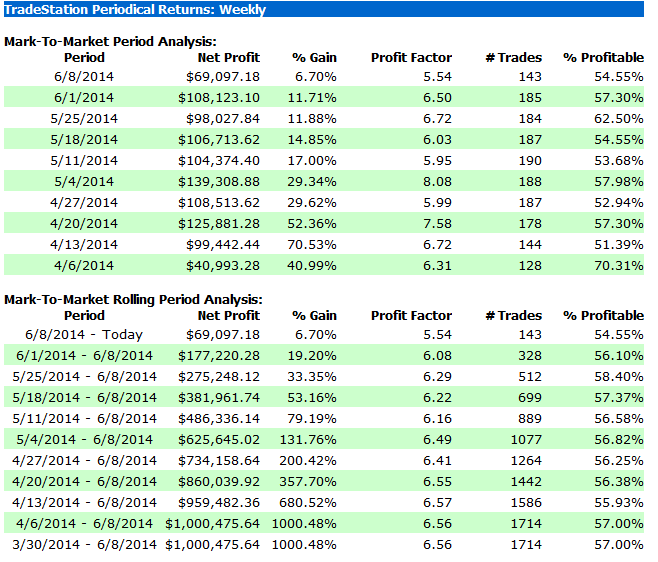Select the 4/27/2014 - 6/8/2014 rolling period
658x562 pixels.
[x=84, y=461]
